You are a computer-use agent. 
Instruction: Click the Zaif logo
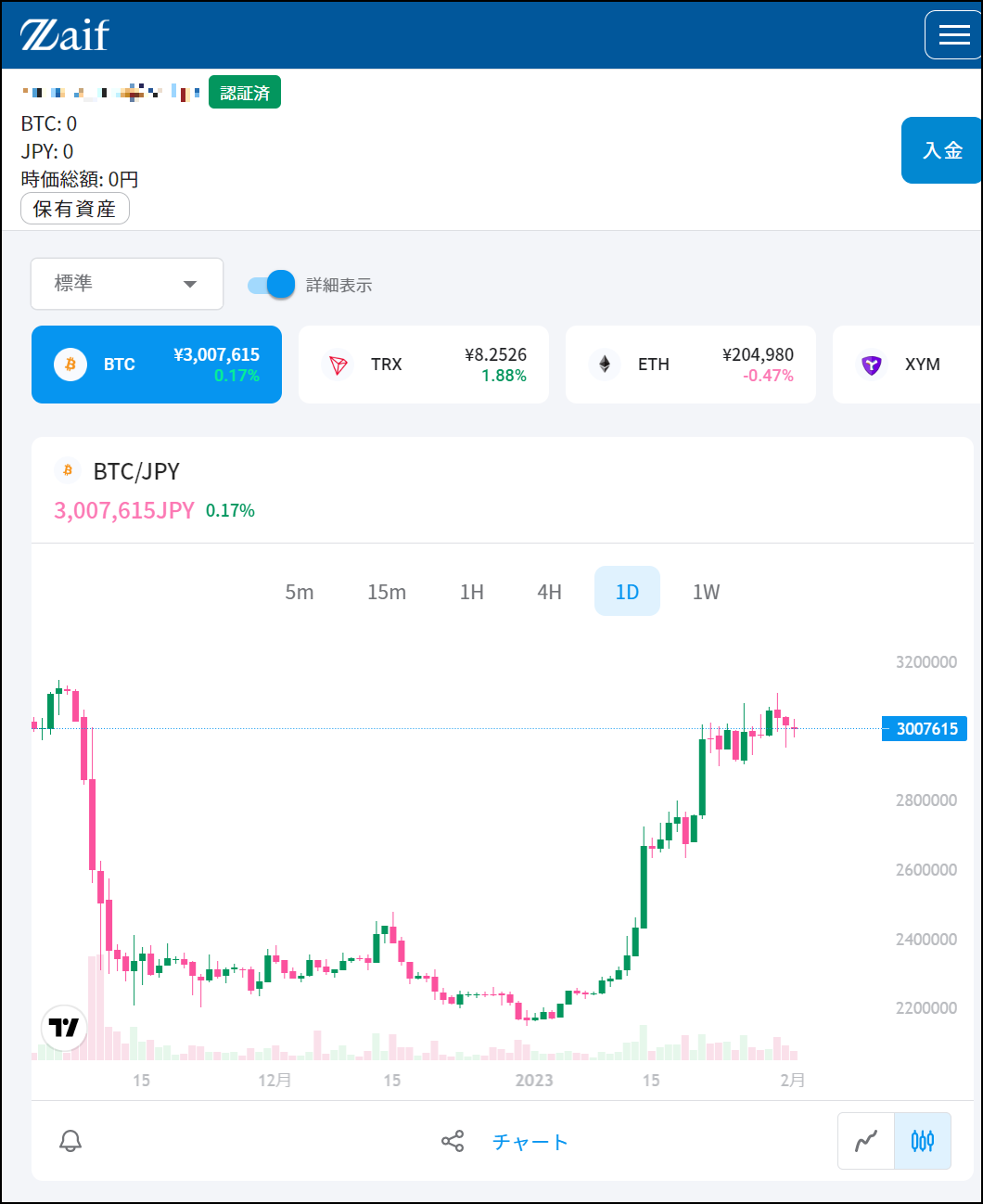tap(65, 35)
